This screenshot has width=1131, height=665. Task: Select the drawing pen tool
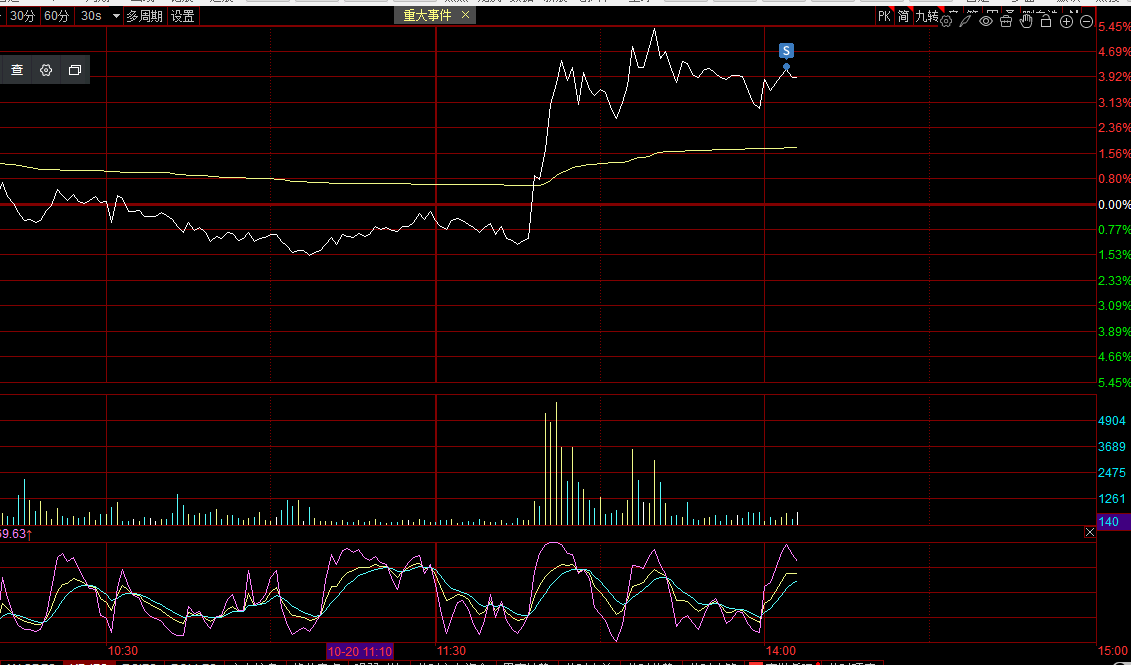click(x=966, y=22)
